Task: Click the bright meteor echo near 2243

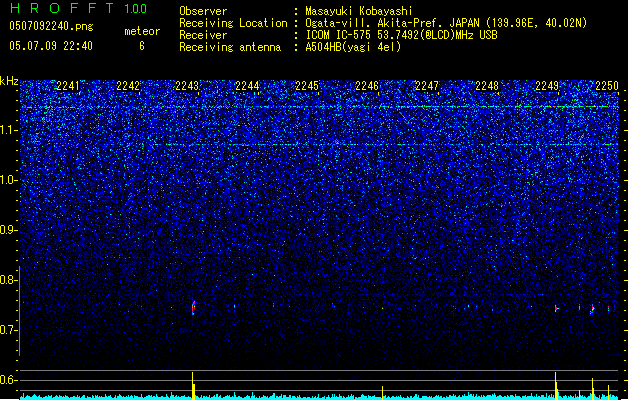Action: [x=193, y=307]
